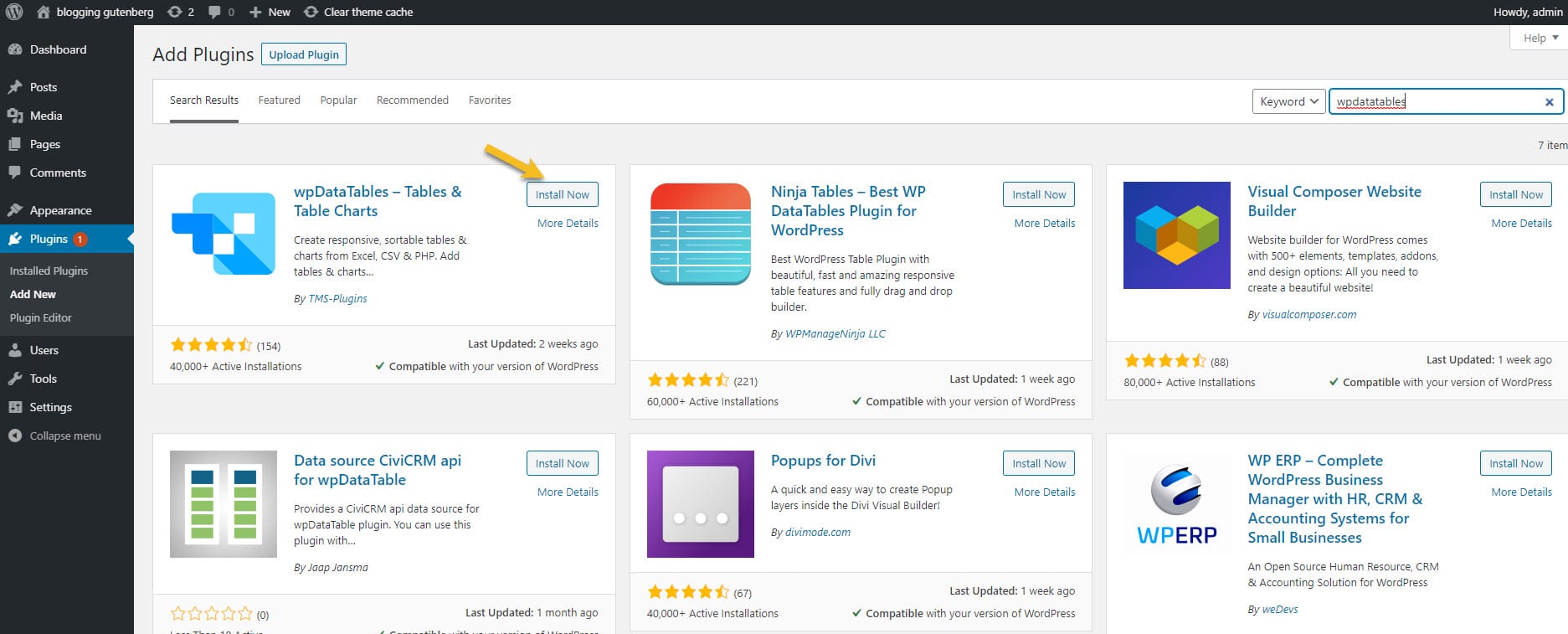The height and width of the screenshot is (634, 1568).
Task: View More Details for Data source CiviCRM
Action: pyautogui.click(x=568, y=492)
